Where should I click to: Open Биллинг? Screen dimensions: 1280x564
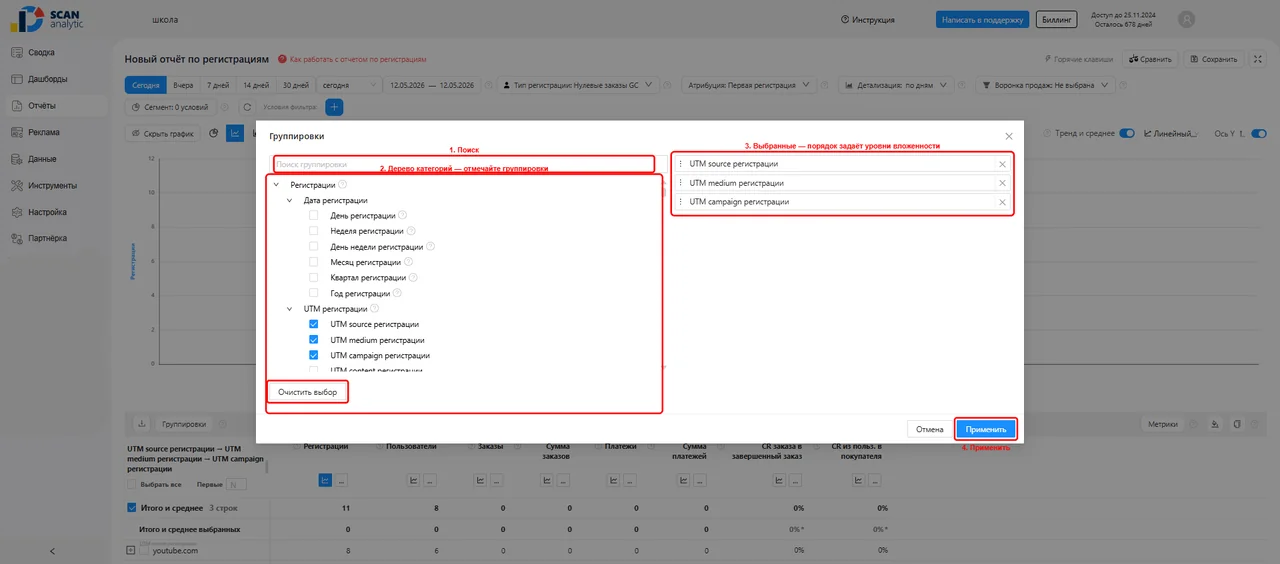pos(1055,19)
